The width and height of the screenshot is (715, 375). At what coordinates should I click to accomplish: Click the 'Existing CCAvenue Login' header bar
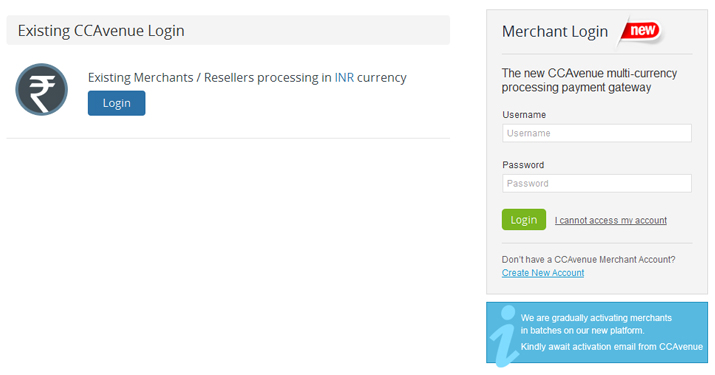click(228, 31)
